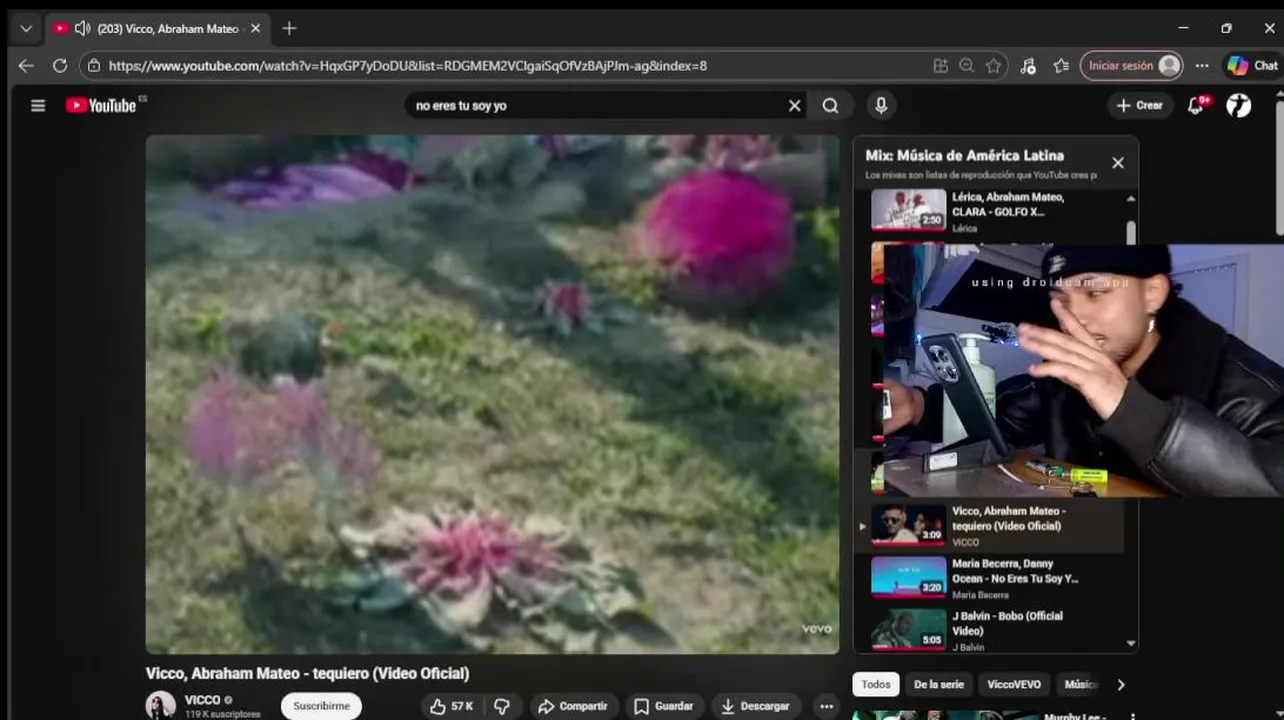This screenshot has height=720, width=1284.
Task: Add this page to favorites
Action: (x=993, y=66)
